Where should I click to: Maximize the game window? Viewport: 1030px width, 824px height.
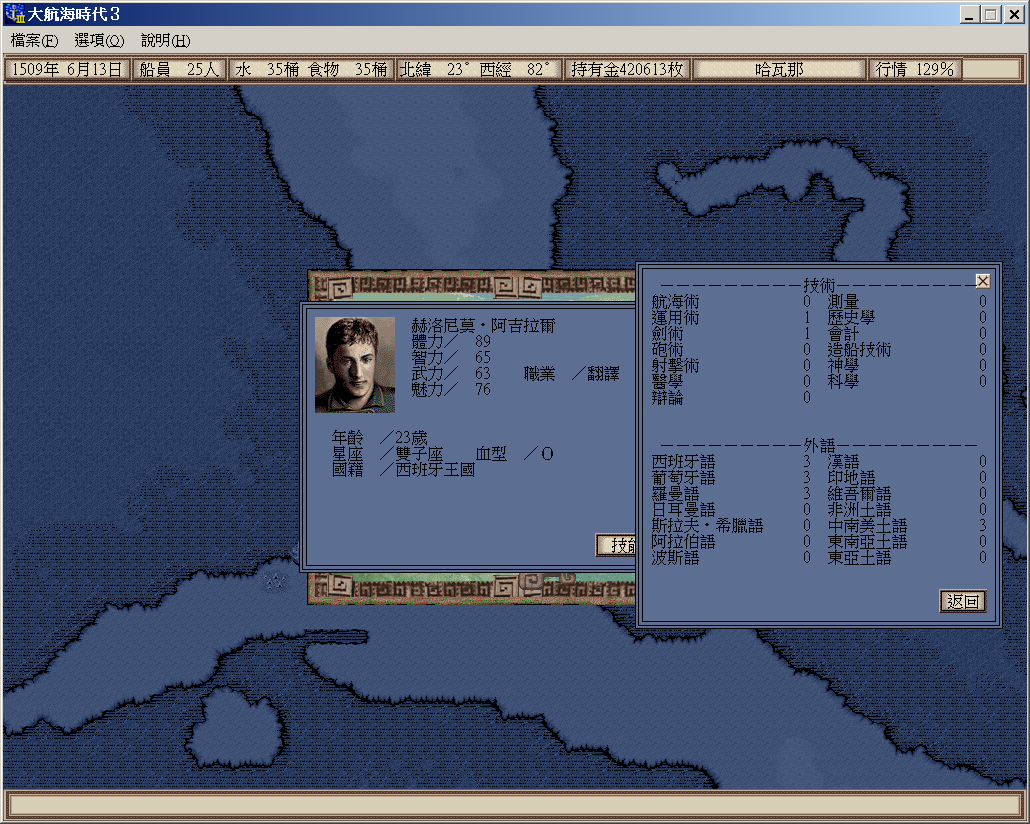(x=991, y=14)
